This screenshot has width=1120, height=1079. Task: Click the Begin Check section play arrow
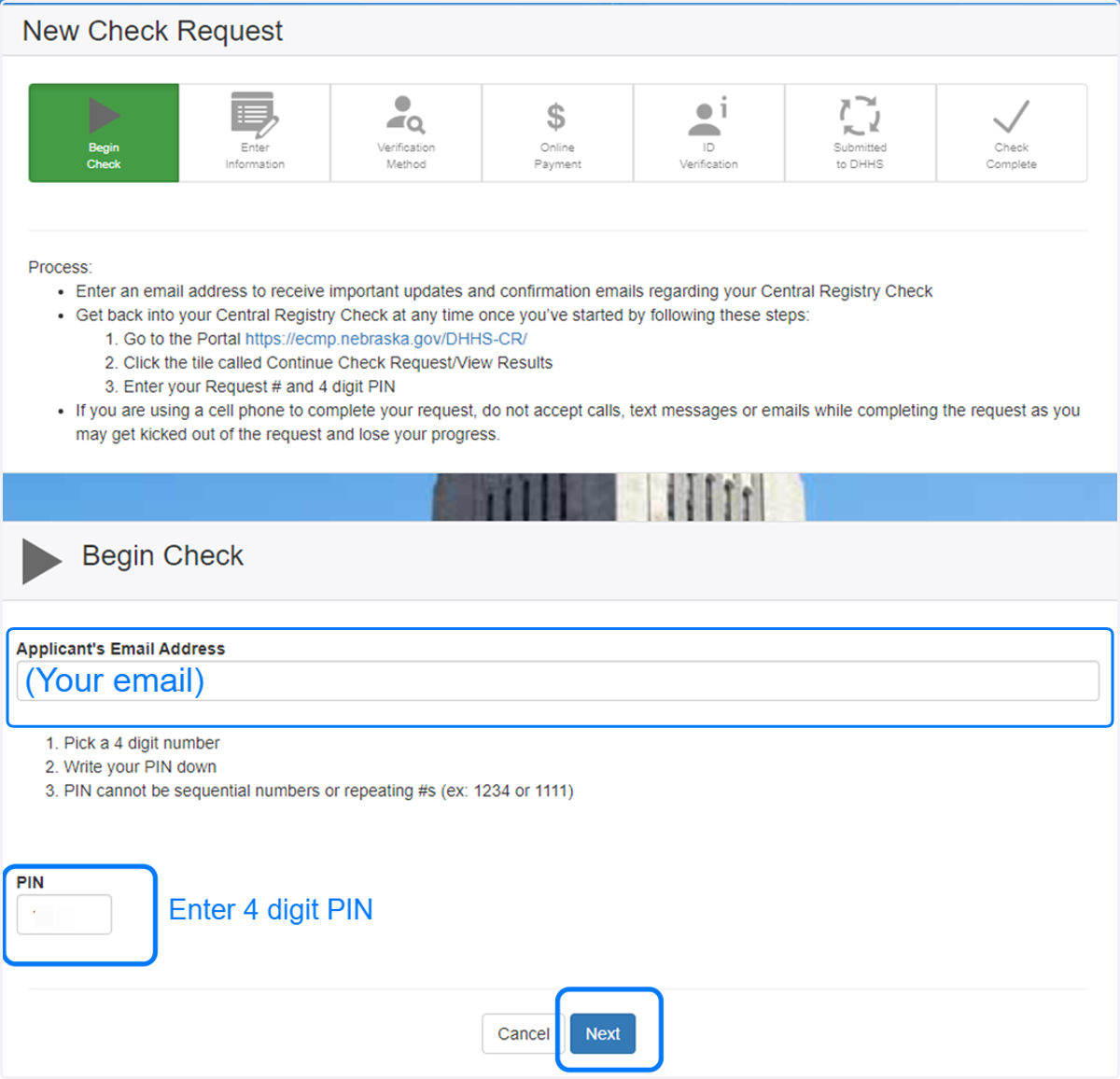click(42, 561)
